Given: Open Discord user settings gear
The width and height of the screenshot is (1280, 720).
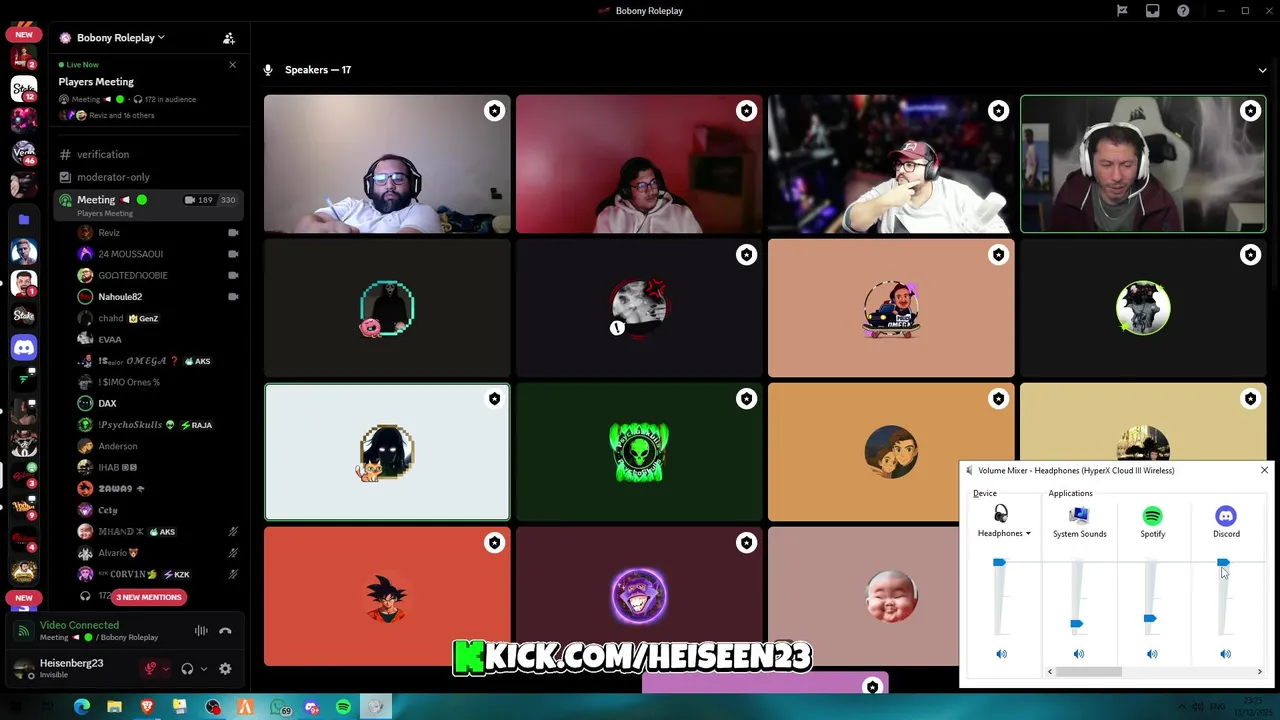Looking at the screenshot, I should tap(225, 669).
